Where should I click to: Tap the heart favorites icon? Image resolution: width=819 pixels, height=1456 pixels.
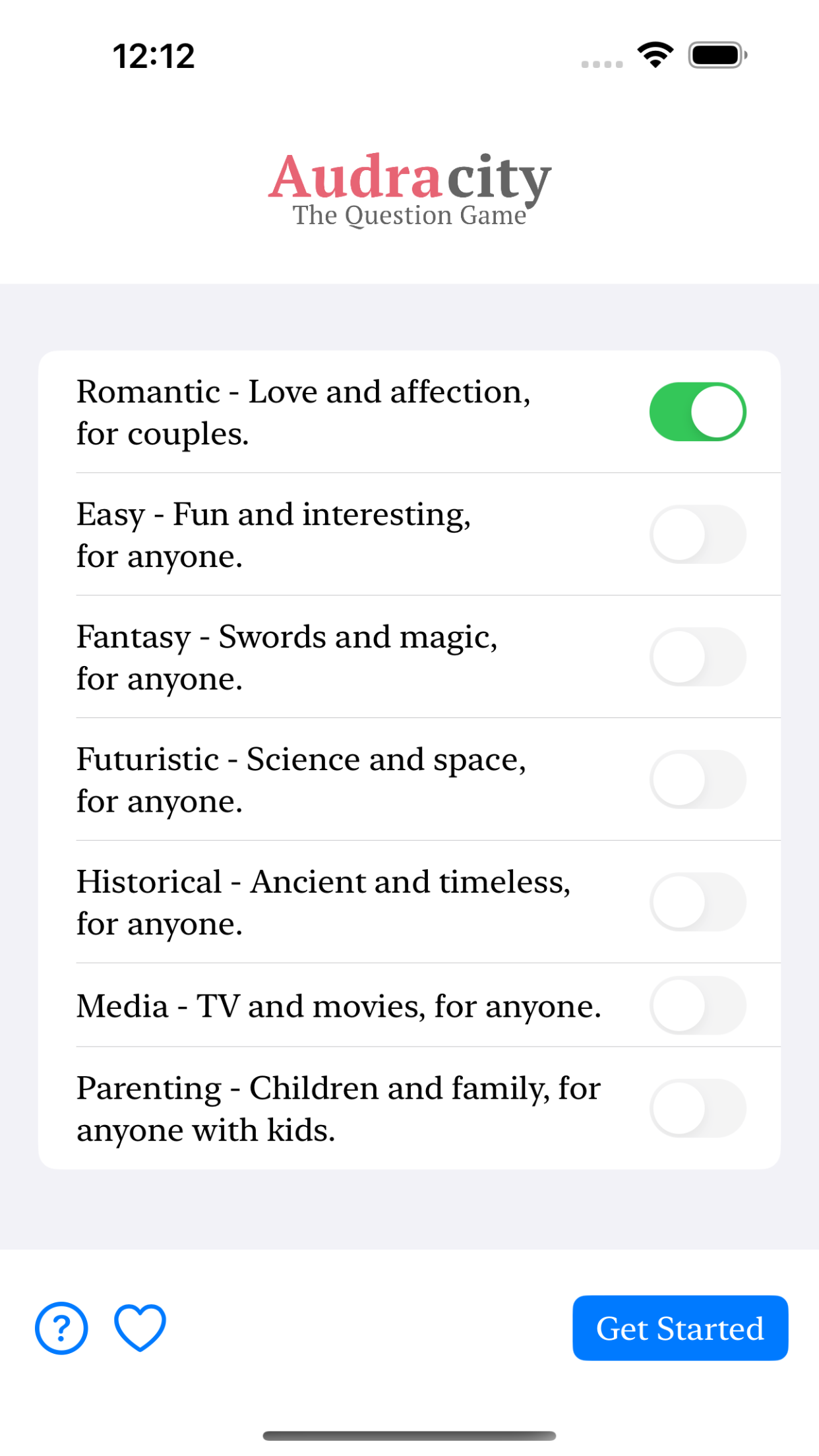(x=140, y=1328)
